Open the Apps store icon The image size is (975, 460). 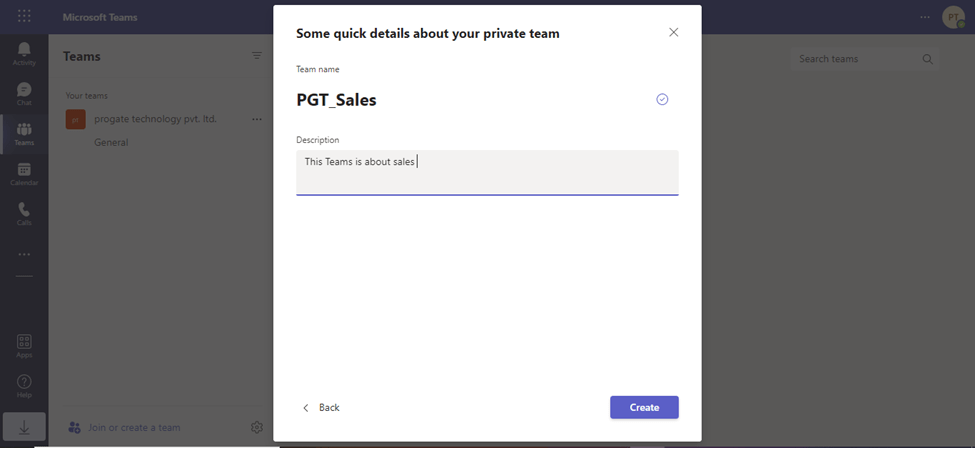coord(24,346)
